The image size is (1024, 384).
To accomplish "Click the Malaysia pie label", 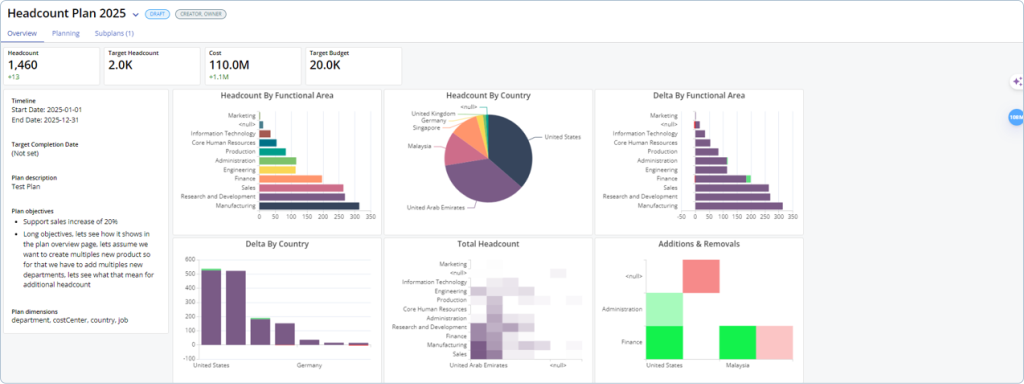I will point(419,146).
